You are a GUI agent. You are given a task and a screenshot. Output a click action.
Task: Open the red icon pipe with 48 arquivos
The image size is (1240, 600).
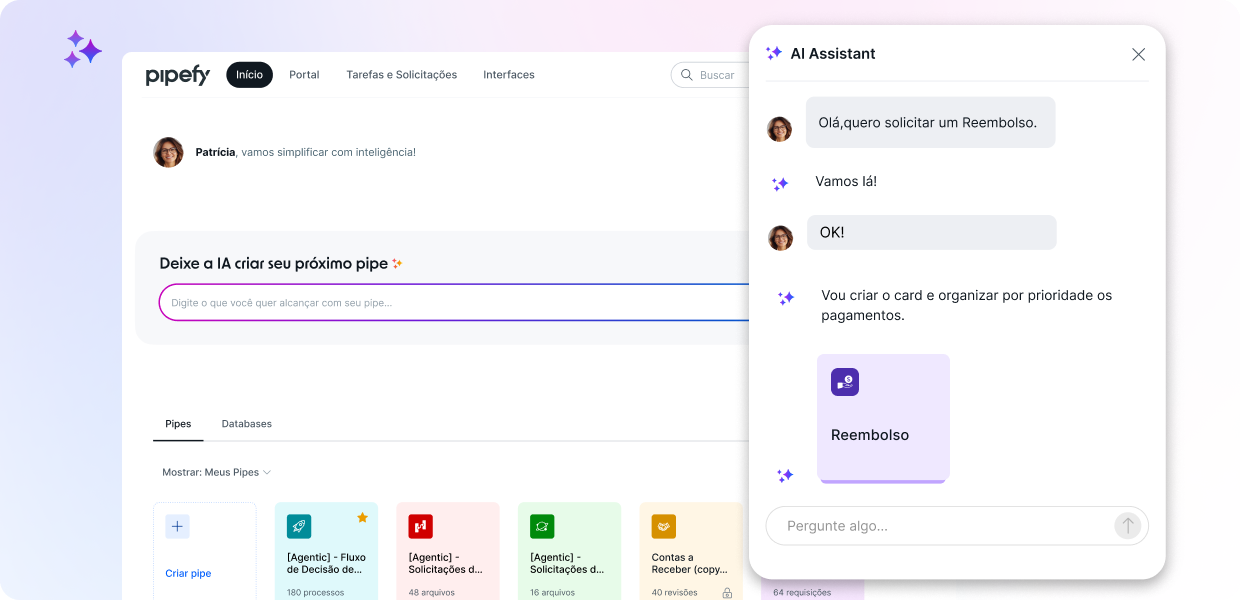pos(420,526)
